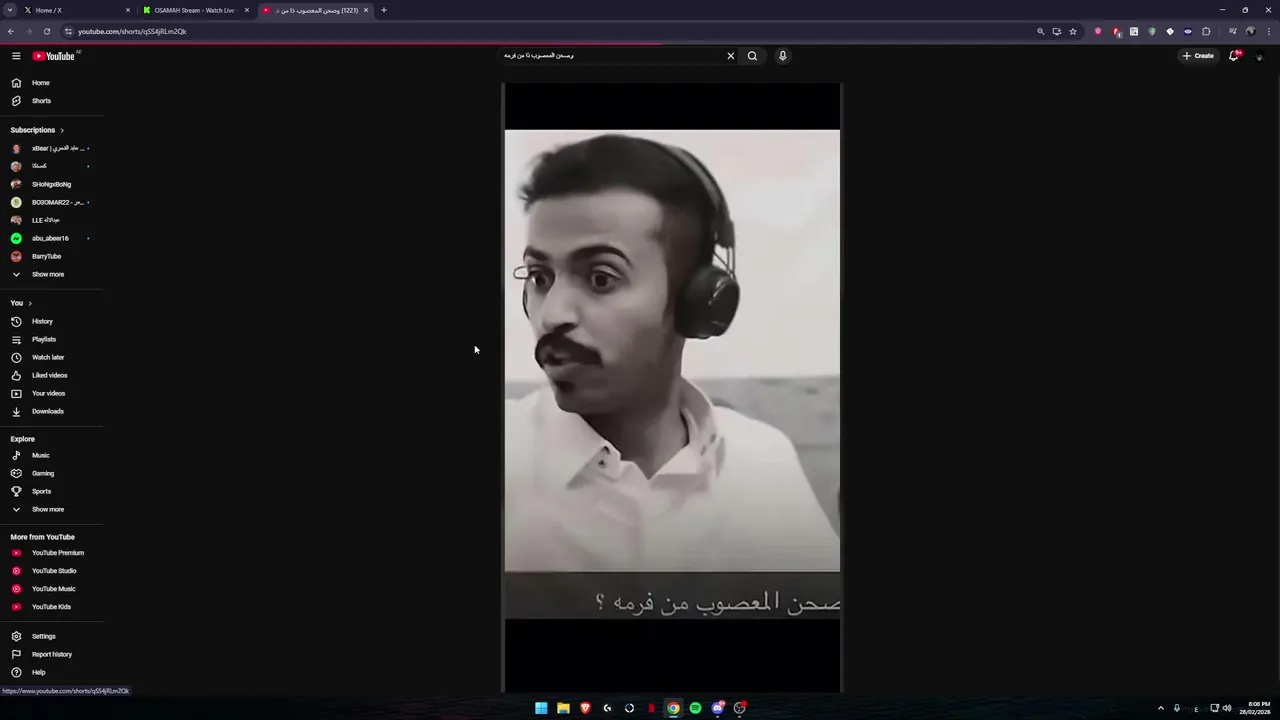Open Watch later list
Viewport: 1280px width, 720px height.
click(52, 357)
